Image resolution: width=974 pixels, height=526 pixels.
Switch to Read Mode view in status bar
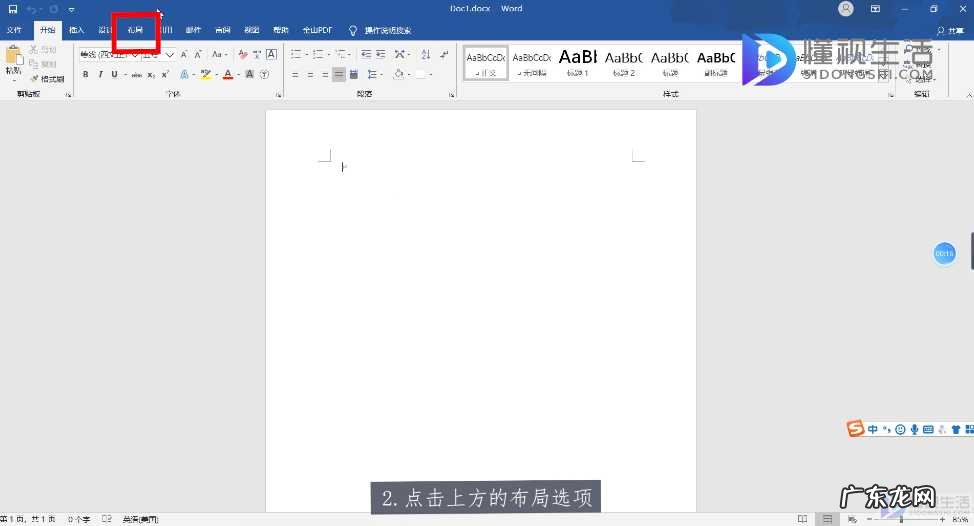[x=803, y=519]
